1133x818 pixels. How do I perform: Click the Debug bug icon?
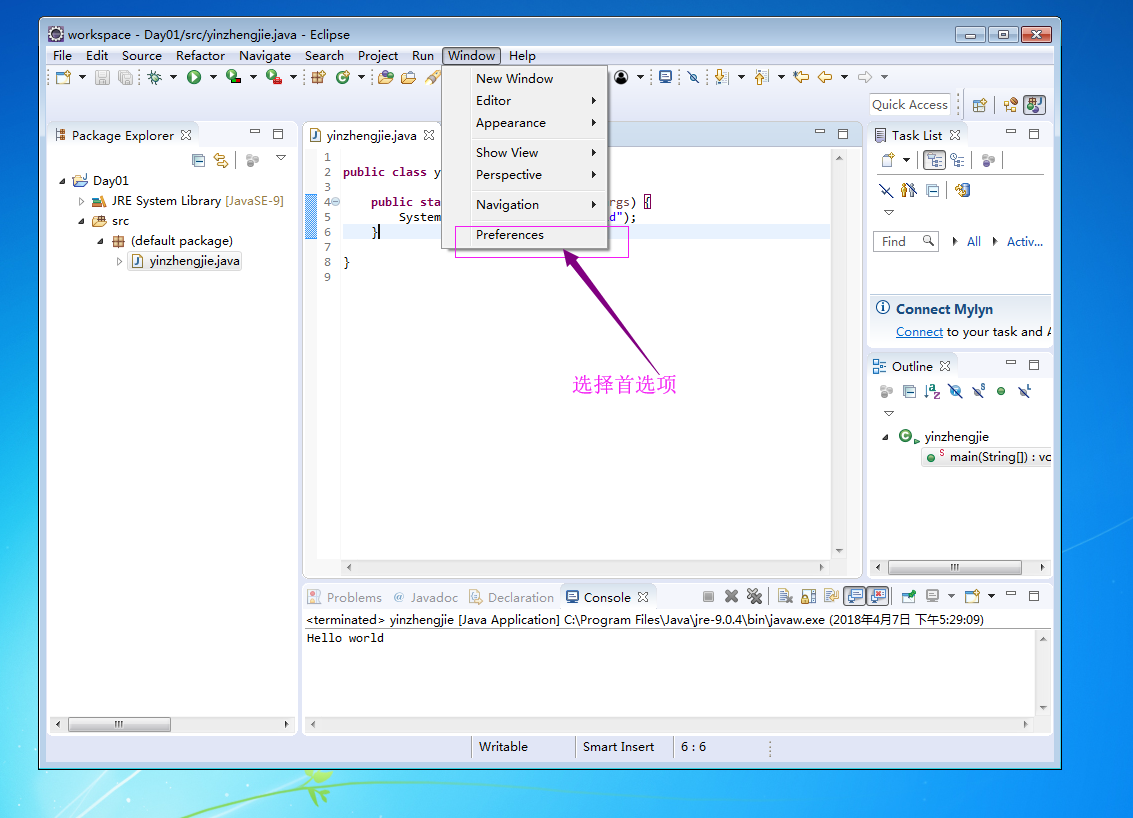154,77
